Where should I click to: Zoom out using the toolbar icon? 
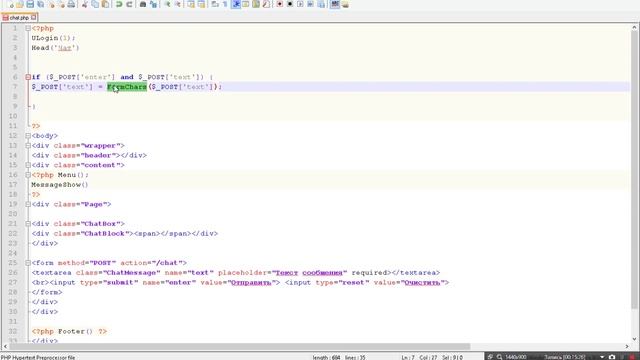coord(177,4)
